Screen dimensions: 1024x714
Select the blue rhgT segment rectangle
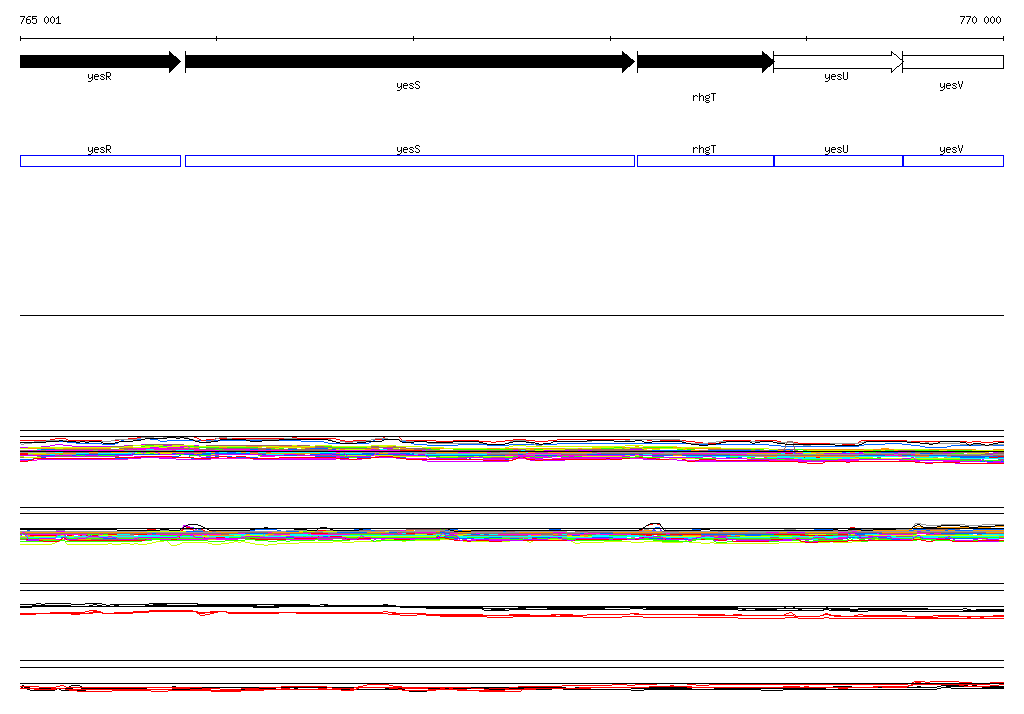point(705,161)
